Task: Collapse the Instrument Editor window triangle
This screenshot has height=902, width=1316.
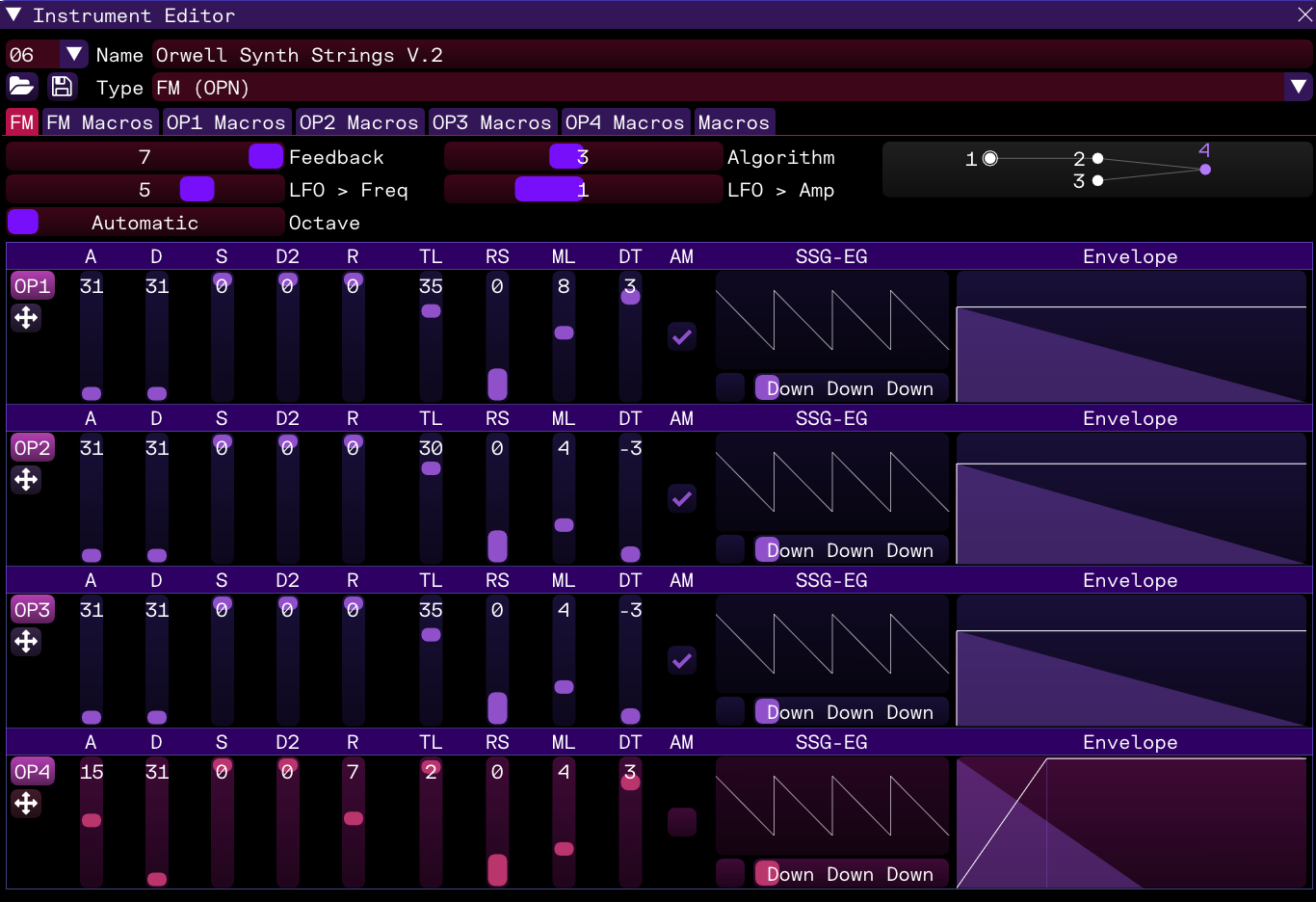Action: click(x=13, y=14)
